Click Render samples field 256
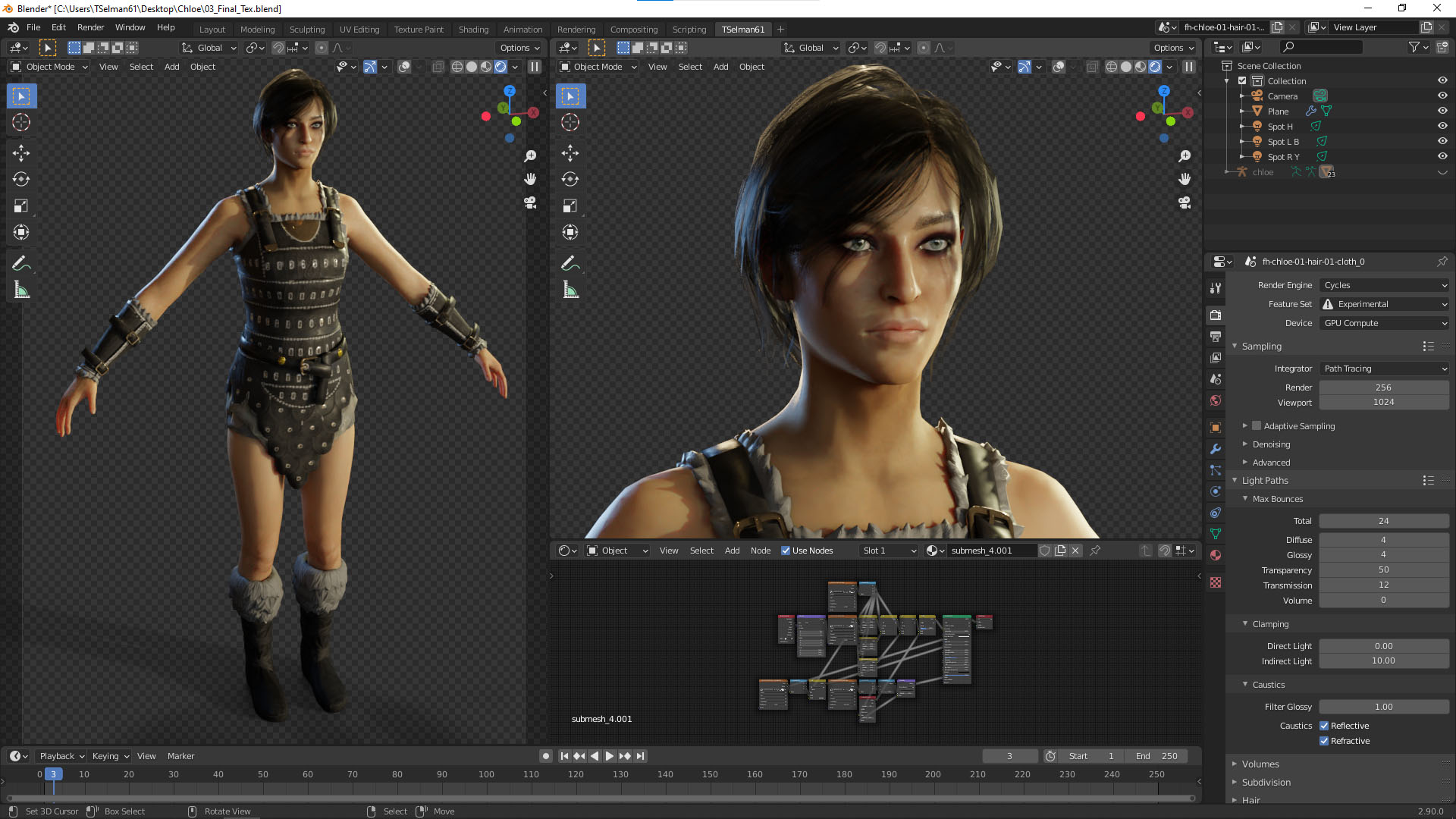The width and height of the screenshot is (1456, 819). pos(1383,388)
